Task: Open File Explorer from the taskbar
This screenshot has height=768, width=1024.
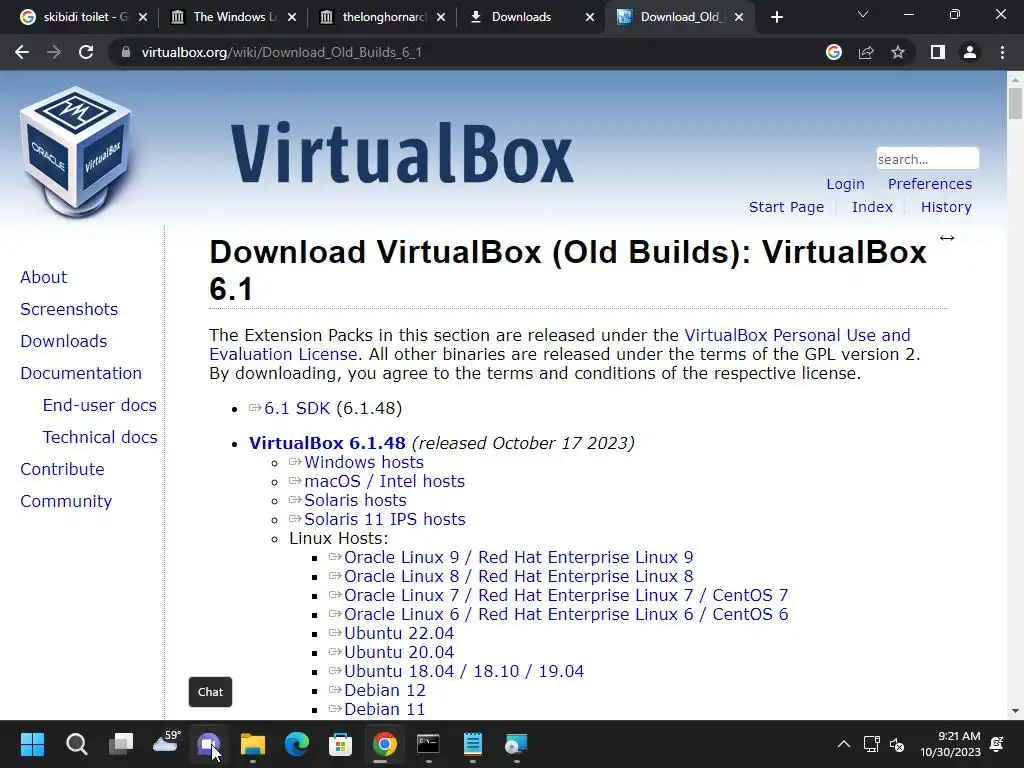Action: [x=253, y=744]
